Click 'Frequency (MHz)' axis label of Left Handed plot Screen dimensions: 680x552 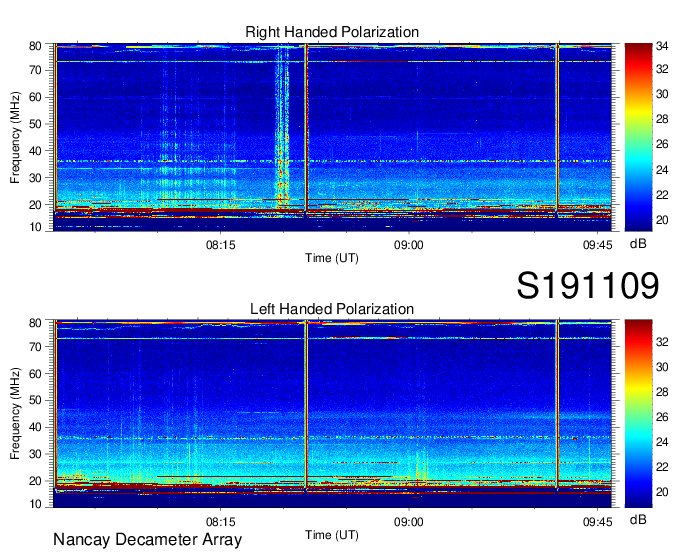(15, 414)
